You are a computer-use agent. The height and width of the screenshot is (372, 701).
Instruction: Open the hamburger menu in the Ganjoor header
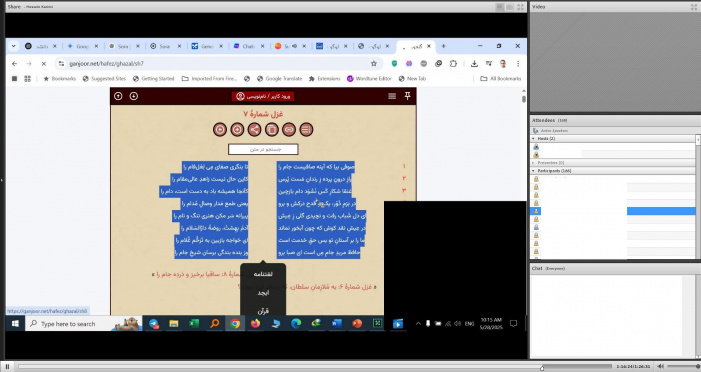tap(392, 96)
